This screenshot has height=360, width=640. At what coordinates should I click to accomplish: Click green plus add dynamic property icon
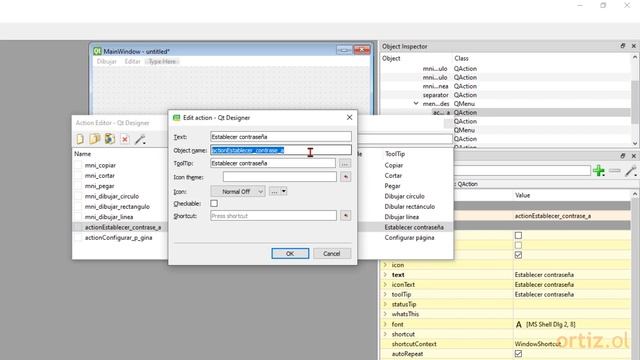(599, 171)
